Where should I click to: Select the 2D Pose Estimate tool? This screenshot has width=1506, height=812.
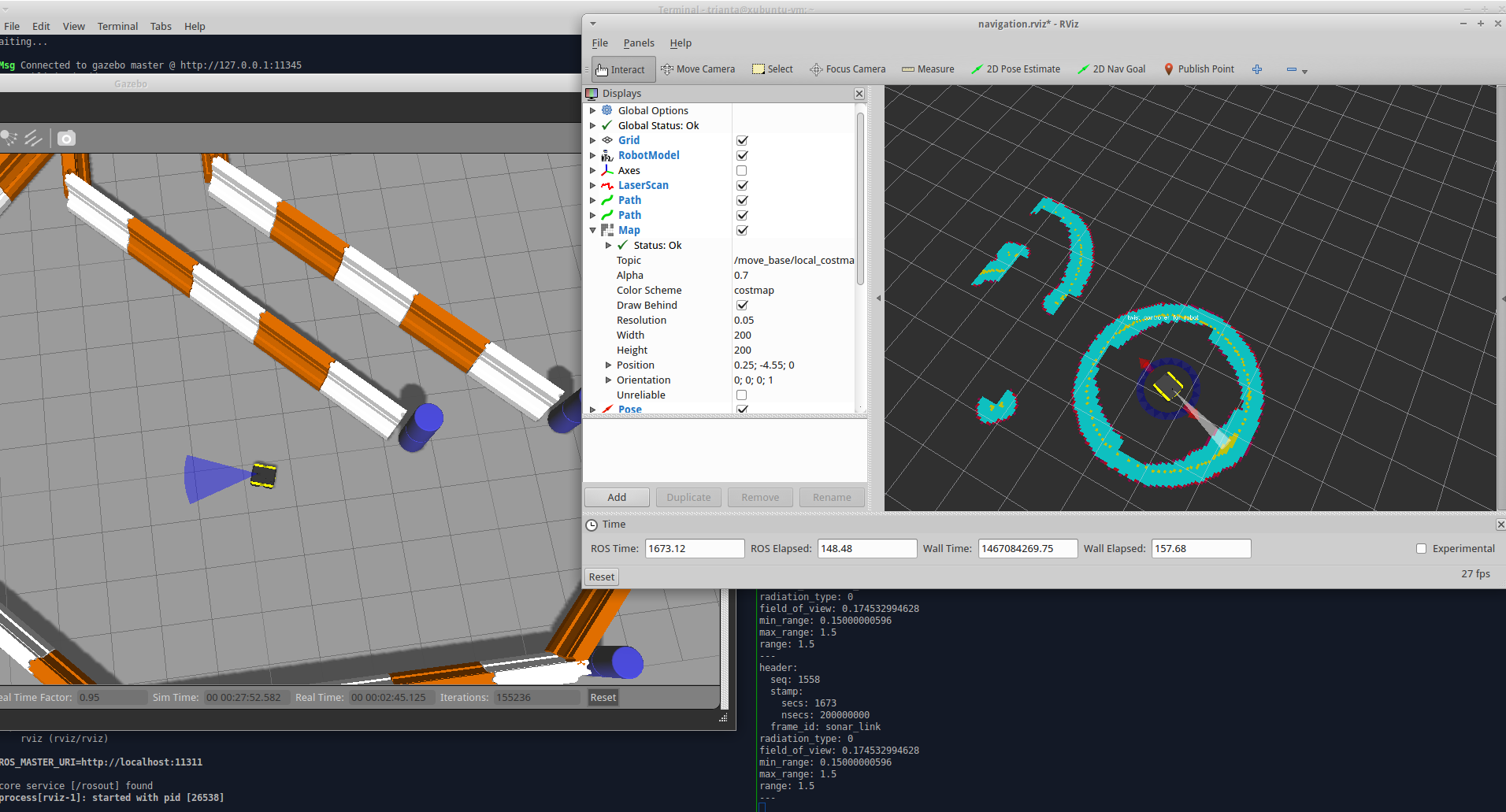click(1015, 69)
